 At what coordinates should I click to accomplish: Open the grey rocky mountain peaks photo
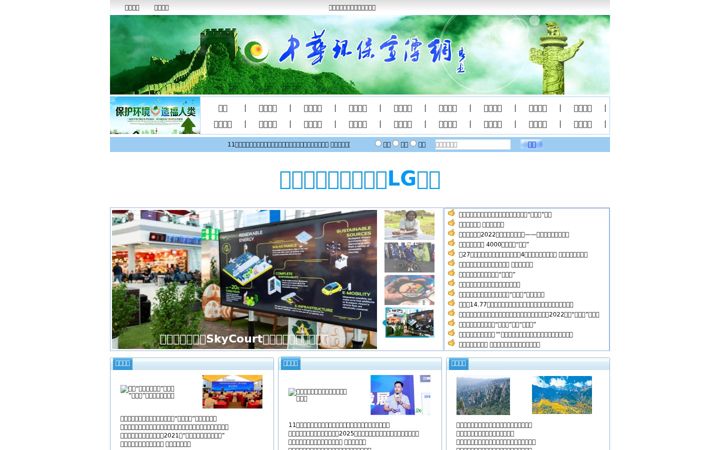click(x=483, y=396)
